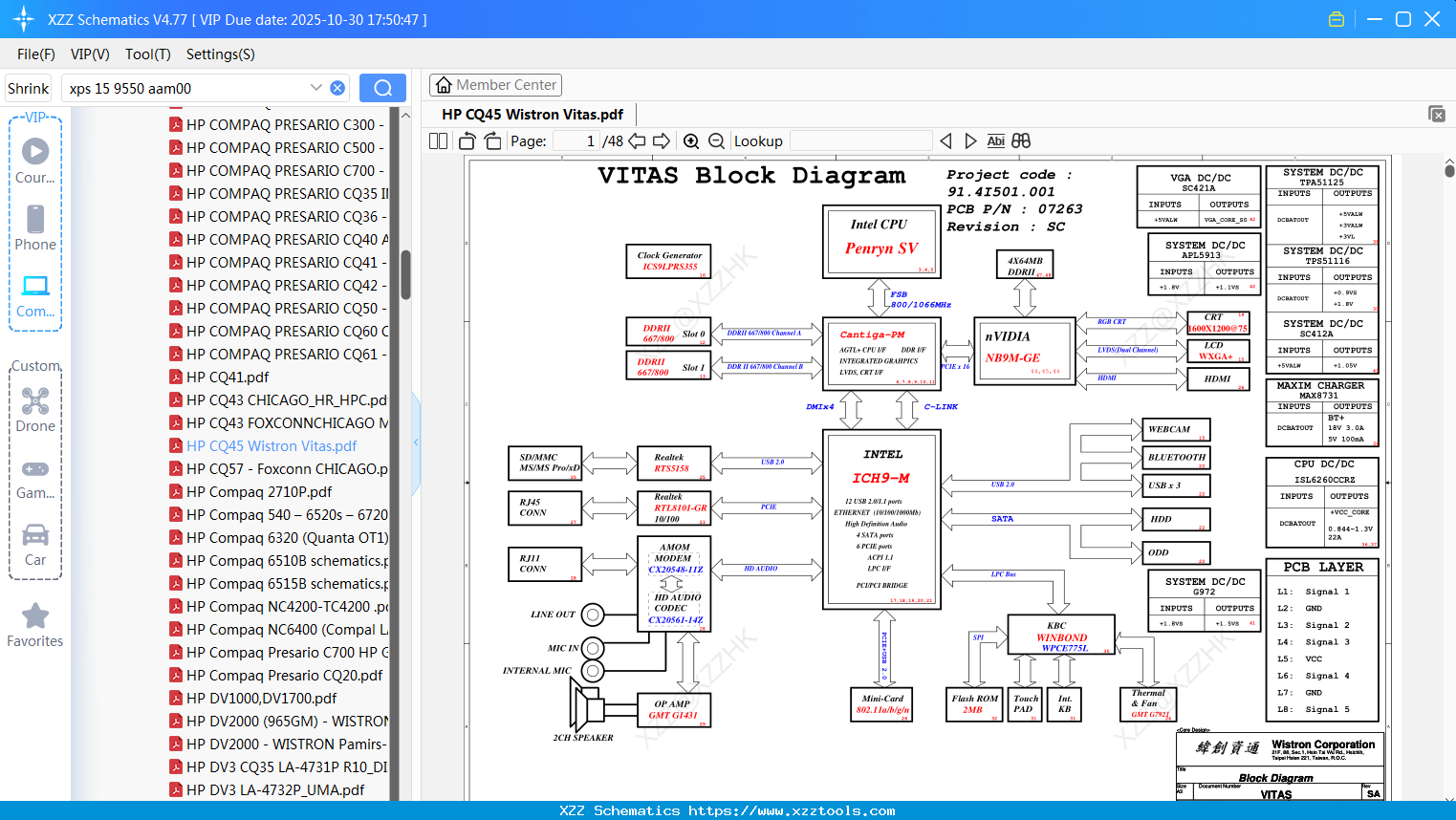Open HP COMPAQ PRESARIO CQ36 file
The image size is (1456, 820).
tap(278, 217)
